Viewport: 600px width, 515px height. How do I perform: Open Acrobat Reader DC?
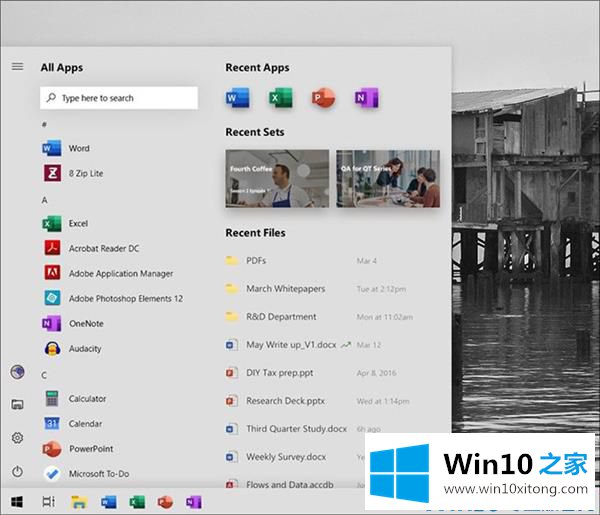pos(91,248)
